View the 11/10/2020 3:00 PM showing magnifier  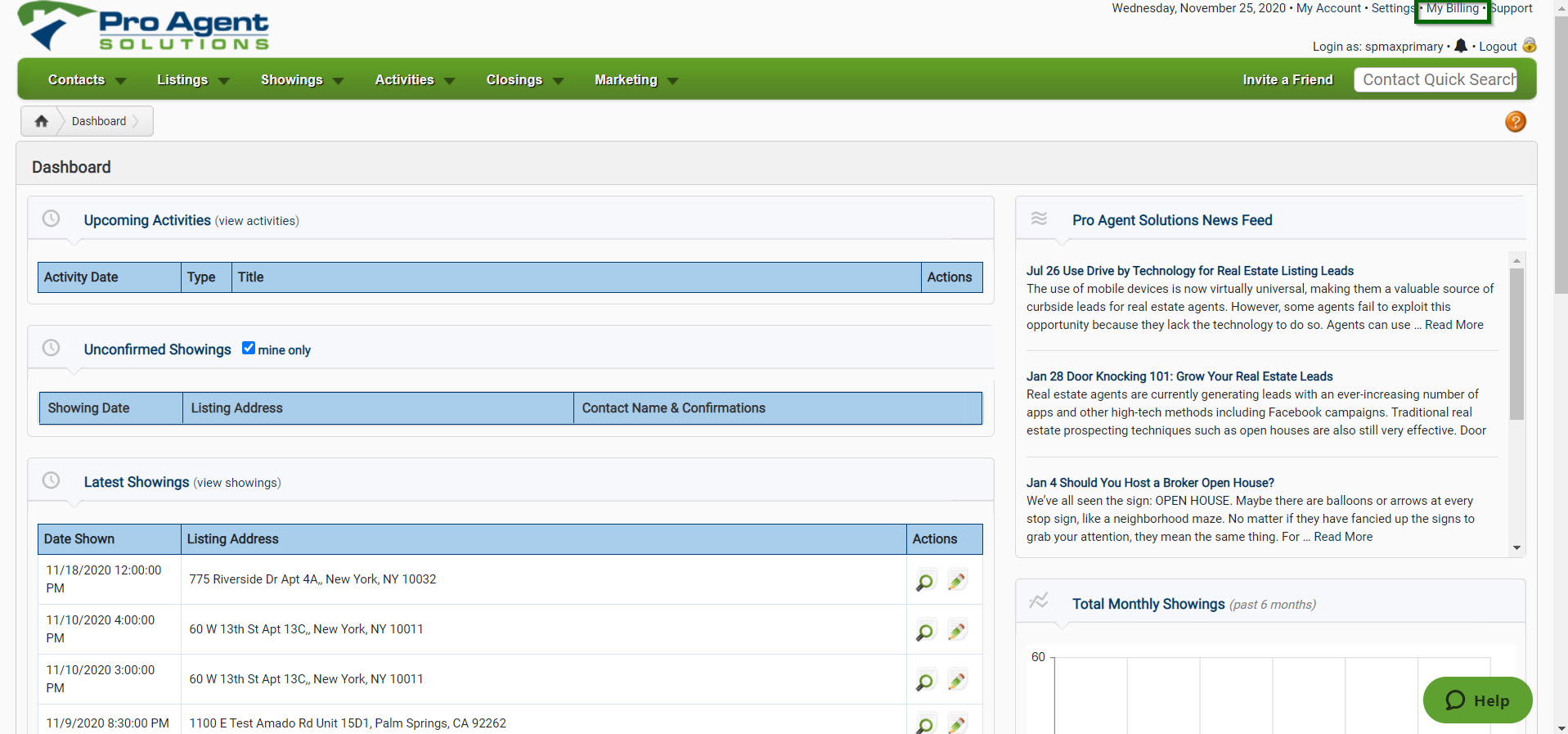pos(924,682)
